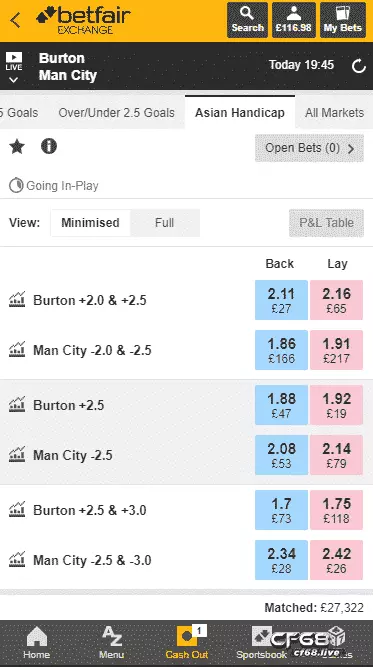This screenshot has height=667, width=373.
Task: Switch the view to Full
Action: 165,222
